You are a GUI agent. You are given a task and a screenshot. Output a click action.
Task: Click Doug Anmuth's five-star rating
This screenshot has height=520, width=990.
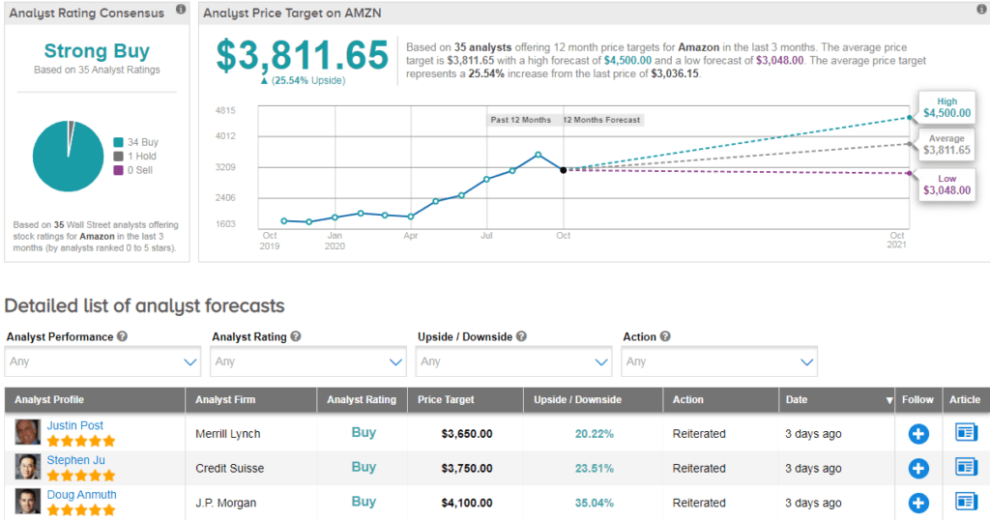81,510
